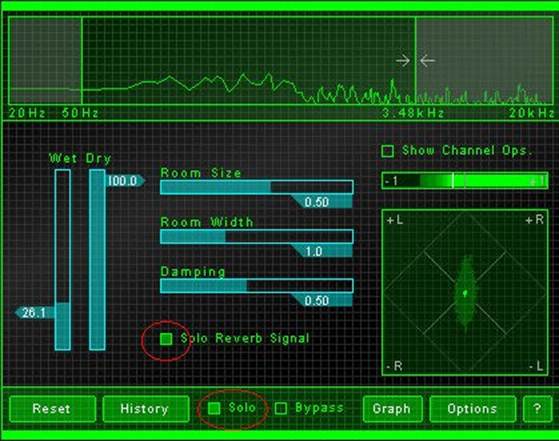Click the Room Size label
Screen dimensions: 559x441
point(201,173)
